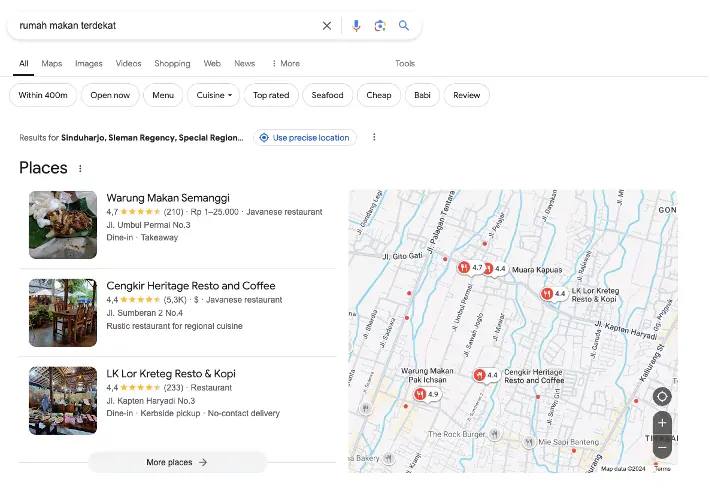Click Cengkir Heritage 4.4 map pin
Viewport: 710px width, 489px height.
485,375
